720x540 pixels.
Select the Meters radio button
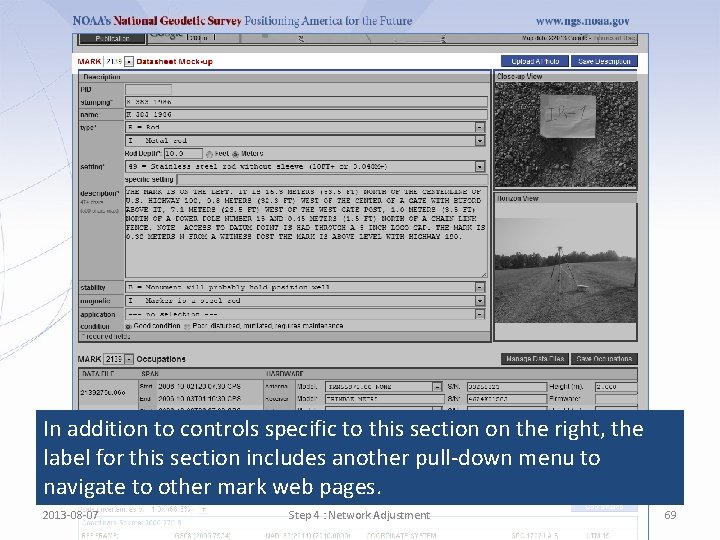(236, 154)
